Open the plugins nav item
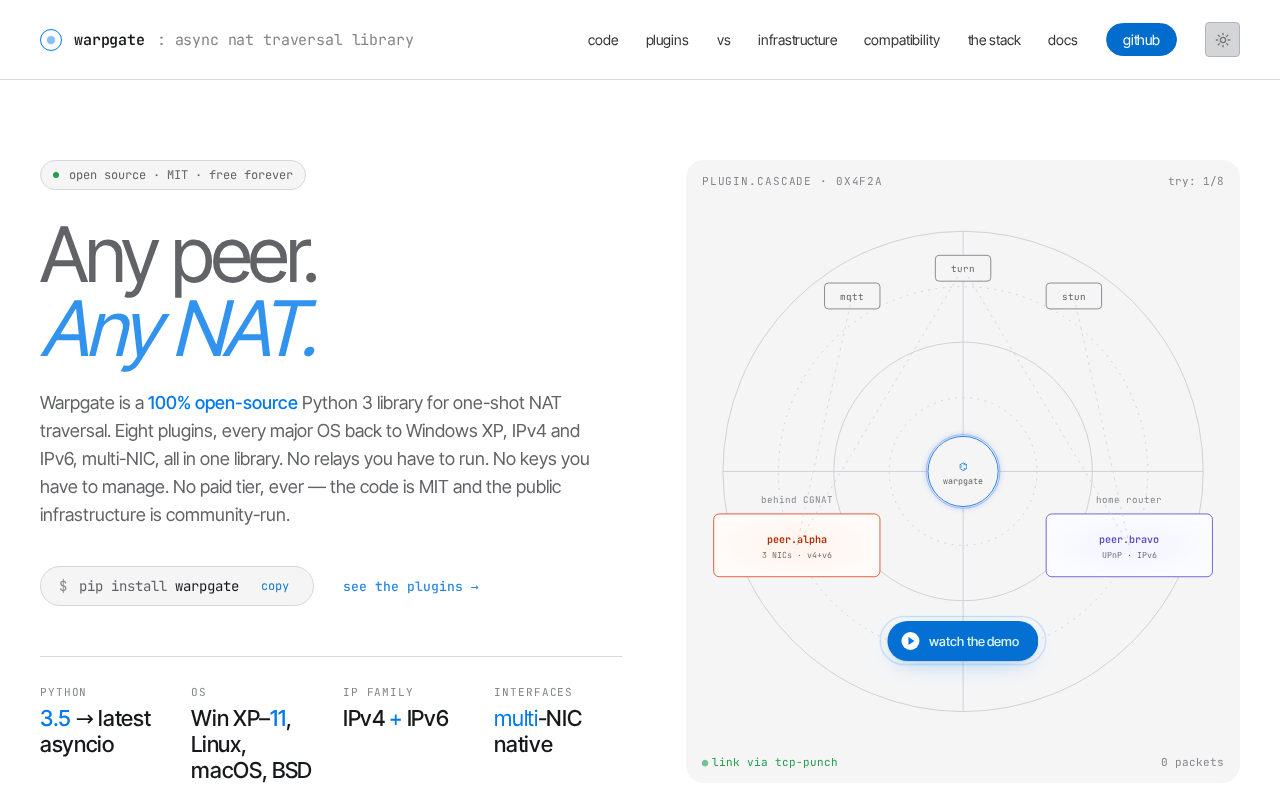1280x800 pixels. tap(667, 40)
